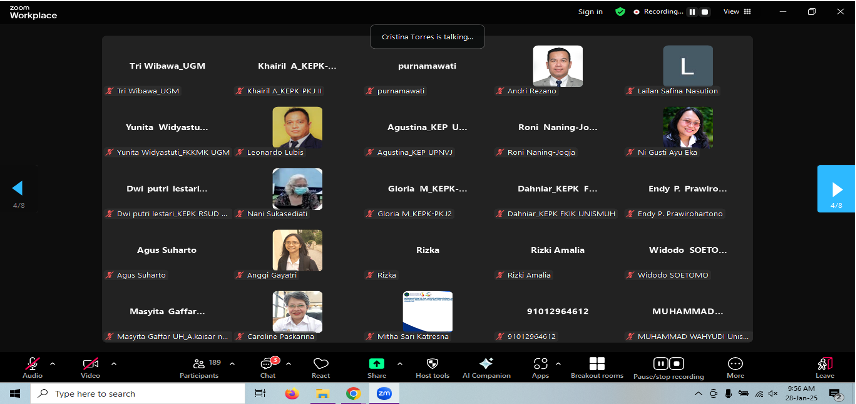Open the Chat panel

(267, 366)
